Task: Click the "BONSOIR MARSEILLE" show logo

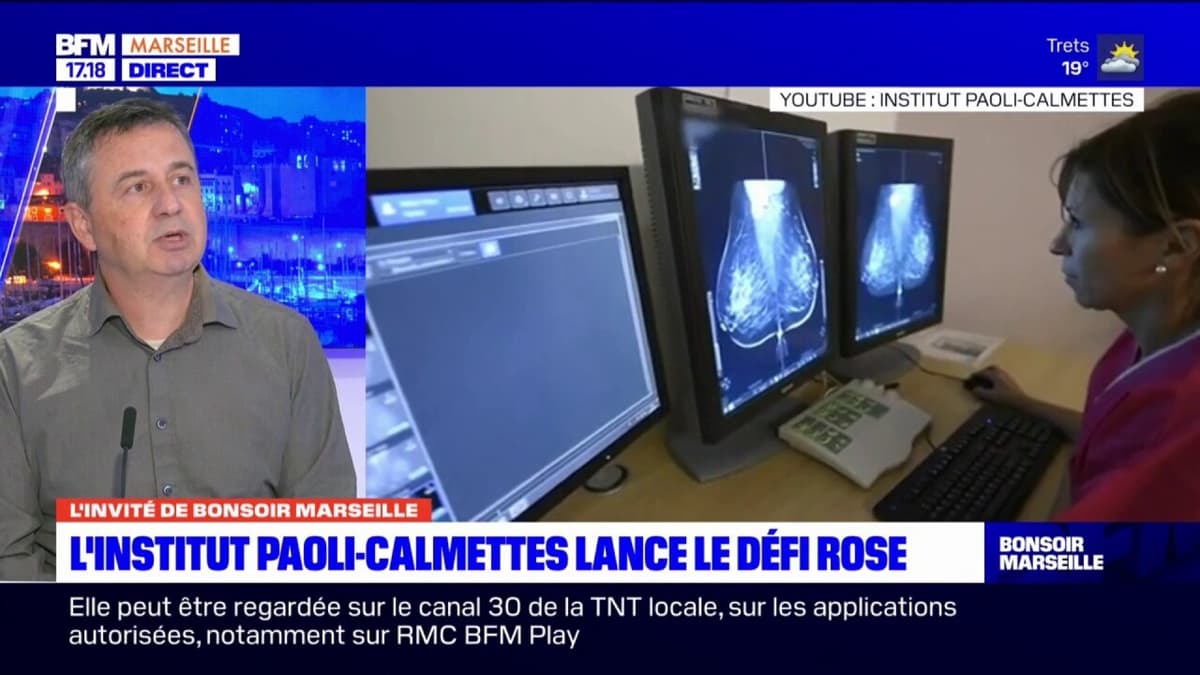Action: 1051,553
